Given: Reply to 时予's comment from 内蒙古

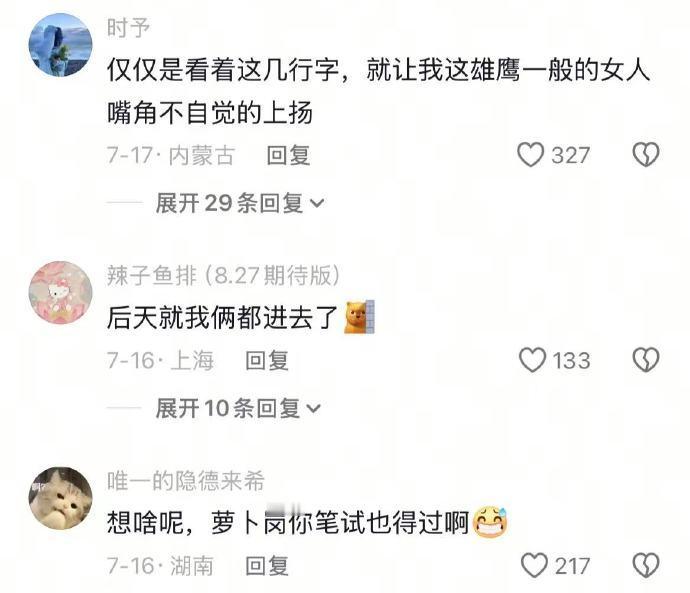Looking at the screenshot, I should 288,155.
